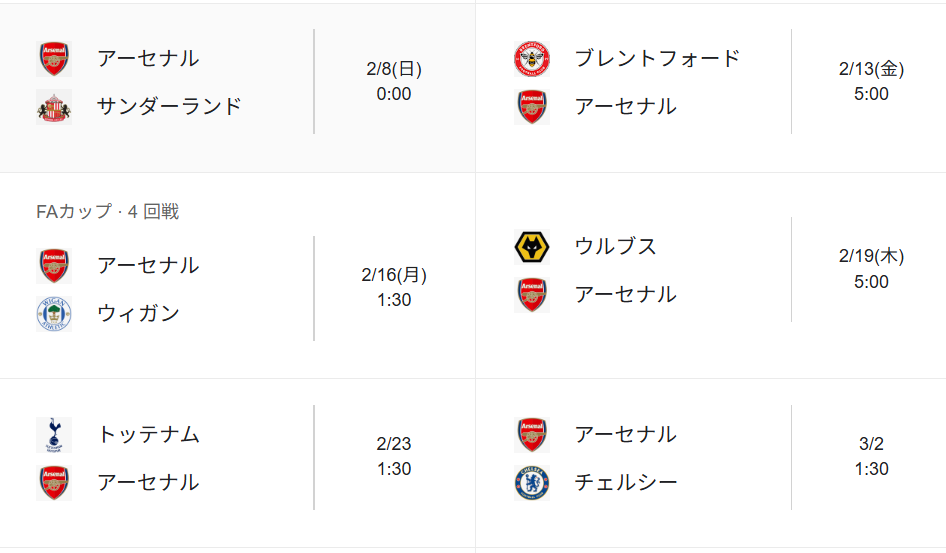Open the ブレントフォード team name
The width and height of the screenshot is (946, 553).
tap(657, 58)
